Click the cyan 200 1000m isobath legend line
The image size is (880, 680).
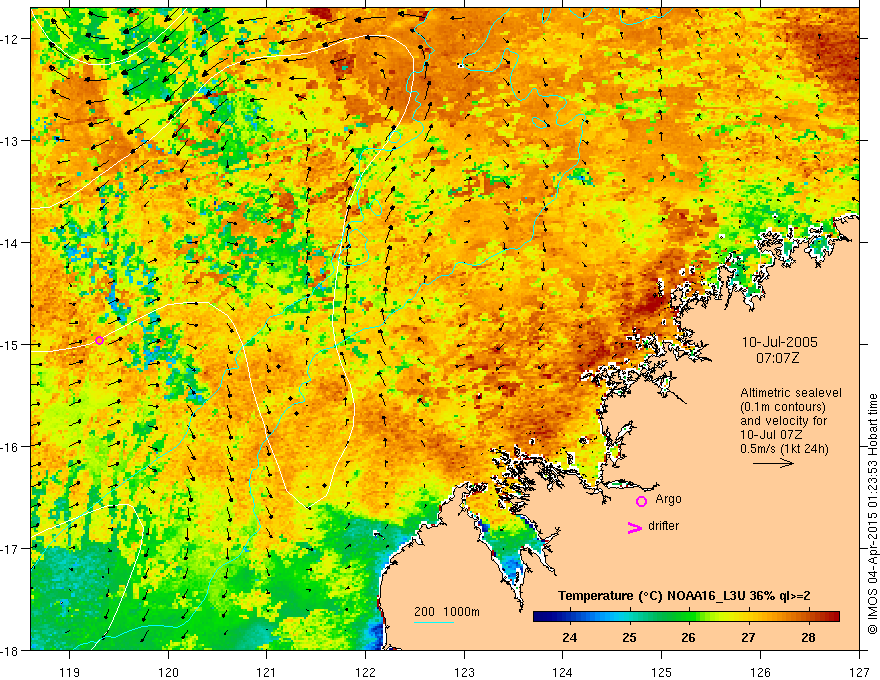coord(434,622)
